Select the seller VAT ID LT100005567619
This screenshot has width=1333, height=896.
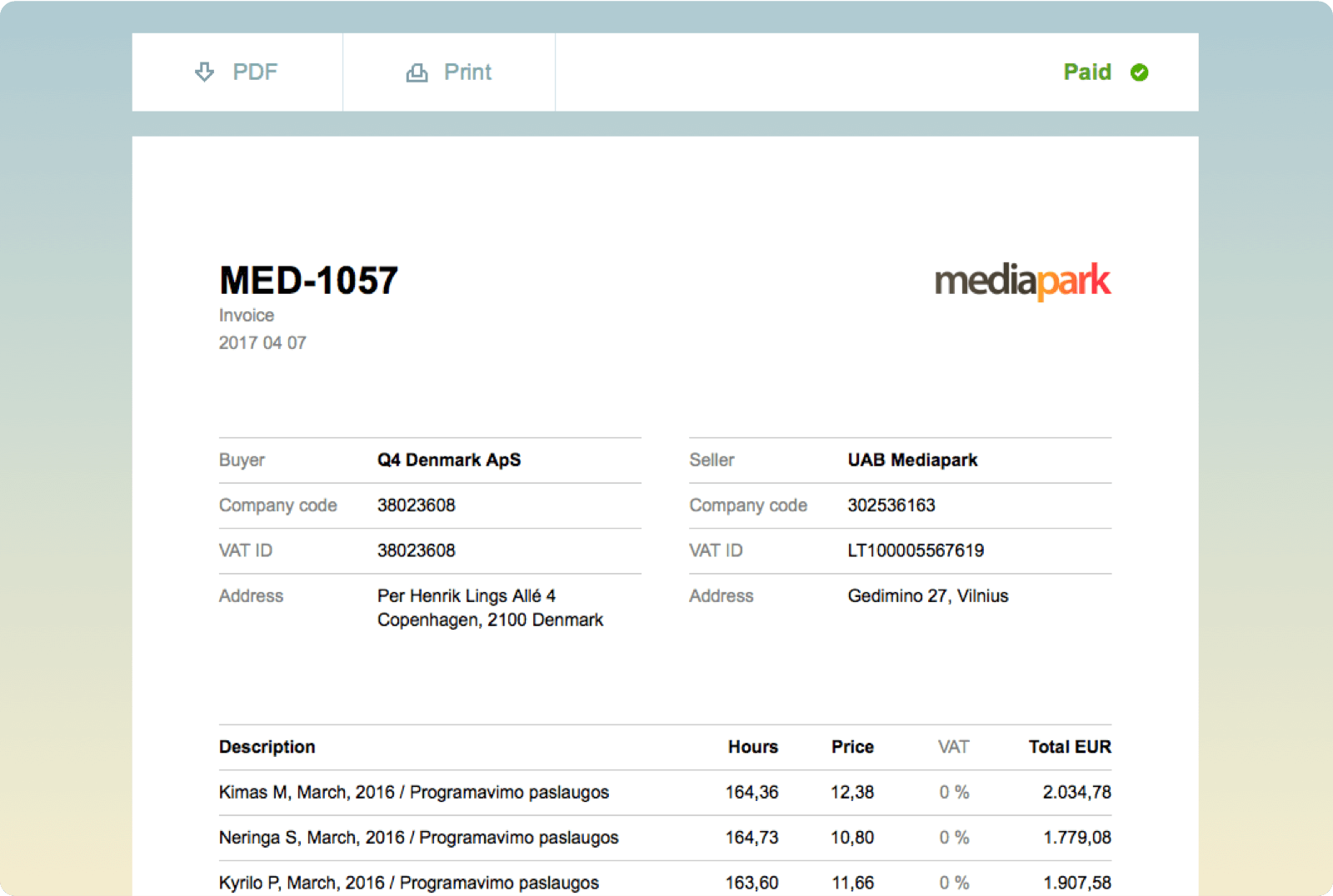915,550
